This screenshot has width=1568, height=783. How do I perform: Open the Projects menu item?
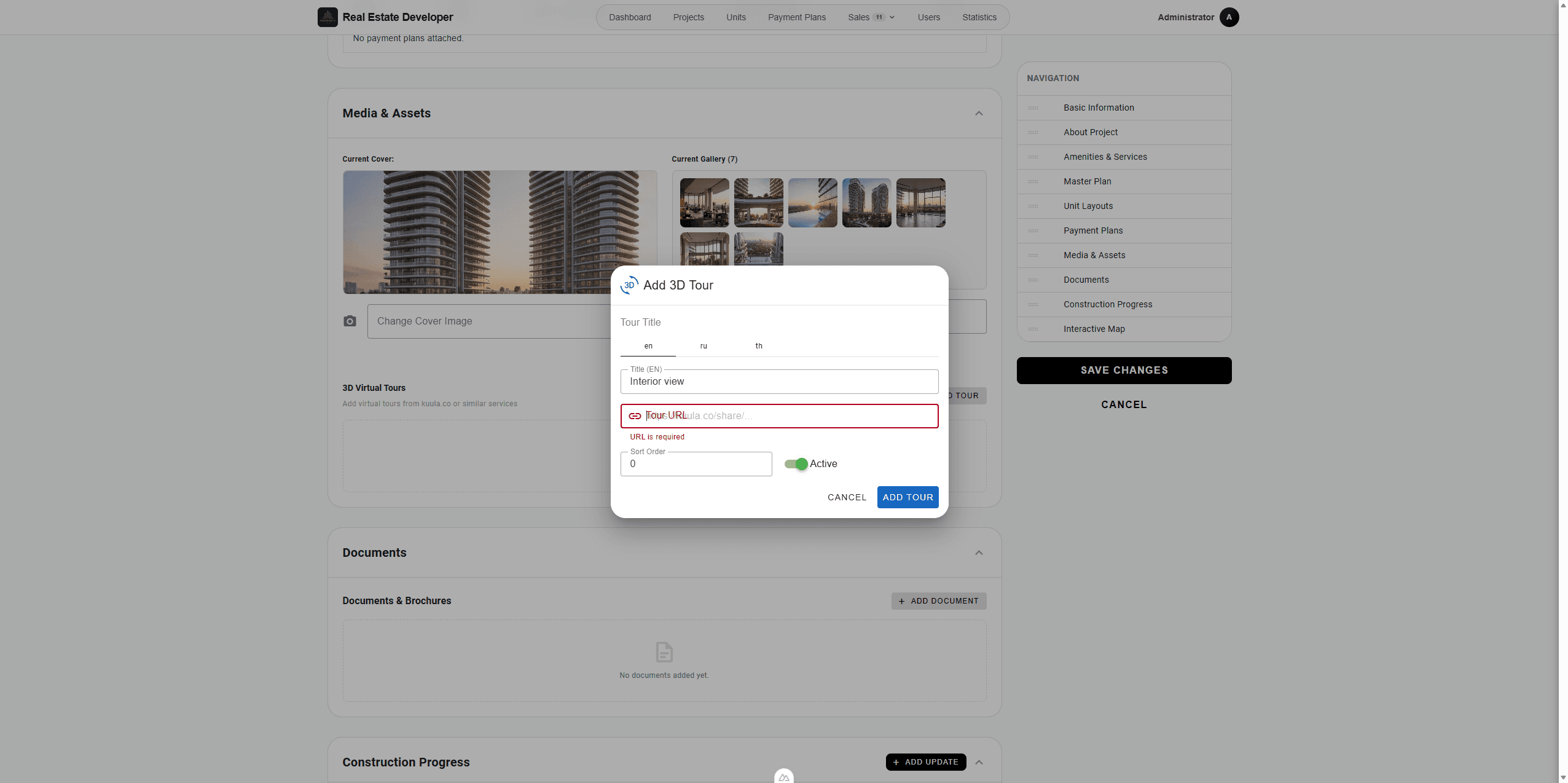[x=688, y=17]
